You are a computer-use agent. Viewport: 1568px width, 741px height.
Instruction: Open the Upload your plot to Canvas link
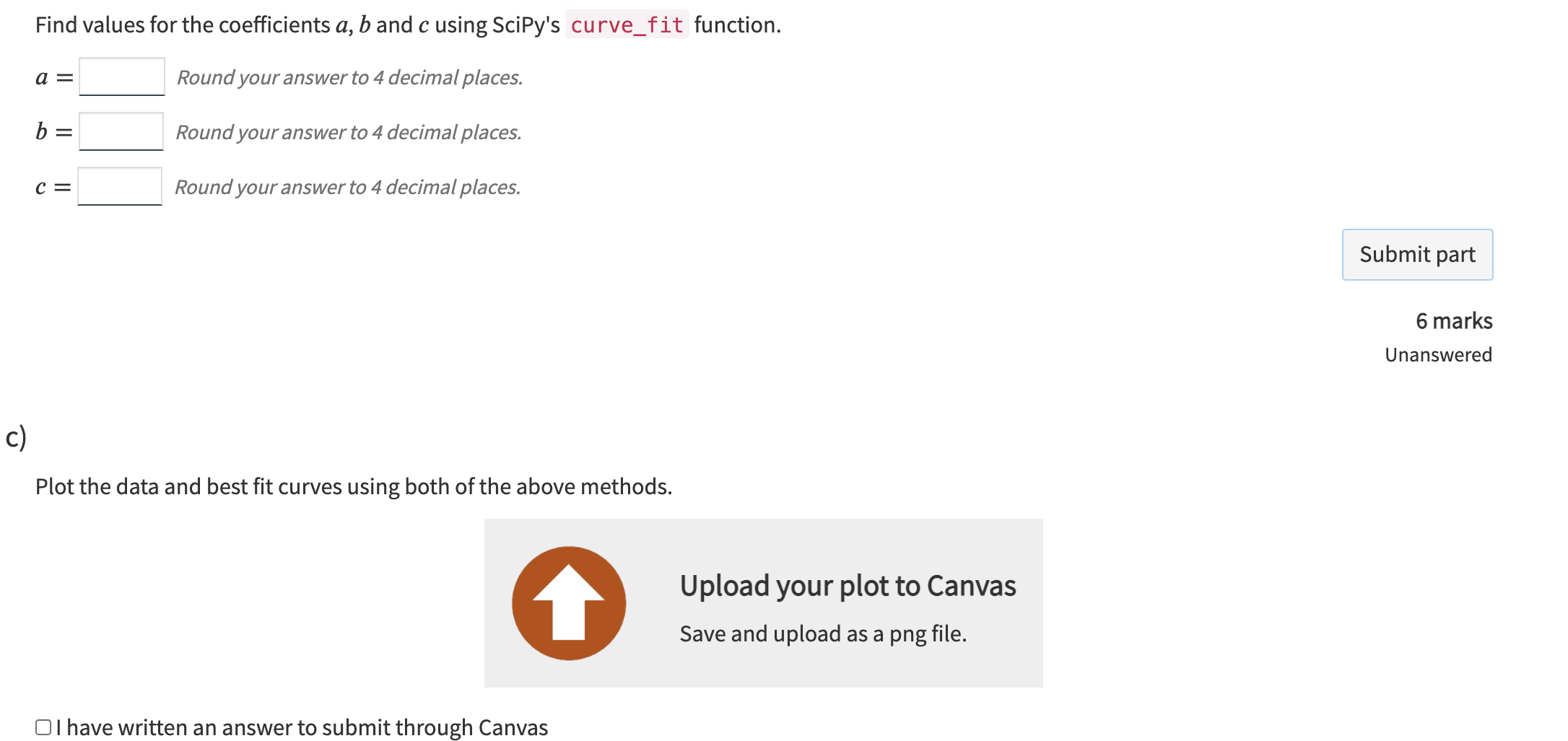[x=848, y=586]
